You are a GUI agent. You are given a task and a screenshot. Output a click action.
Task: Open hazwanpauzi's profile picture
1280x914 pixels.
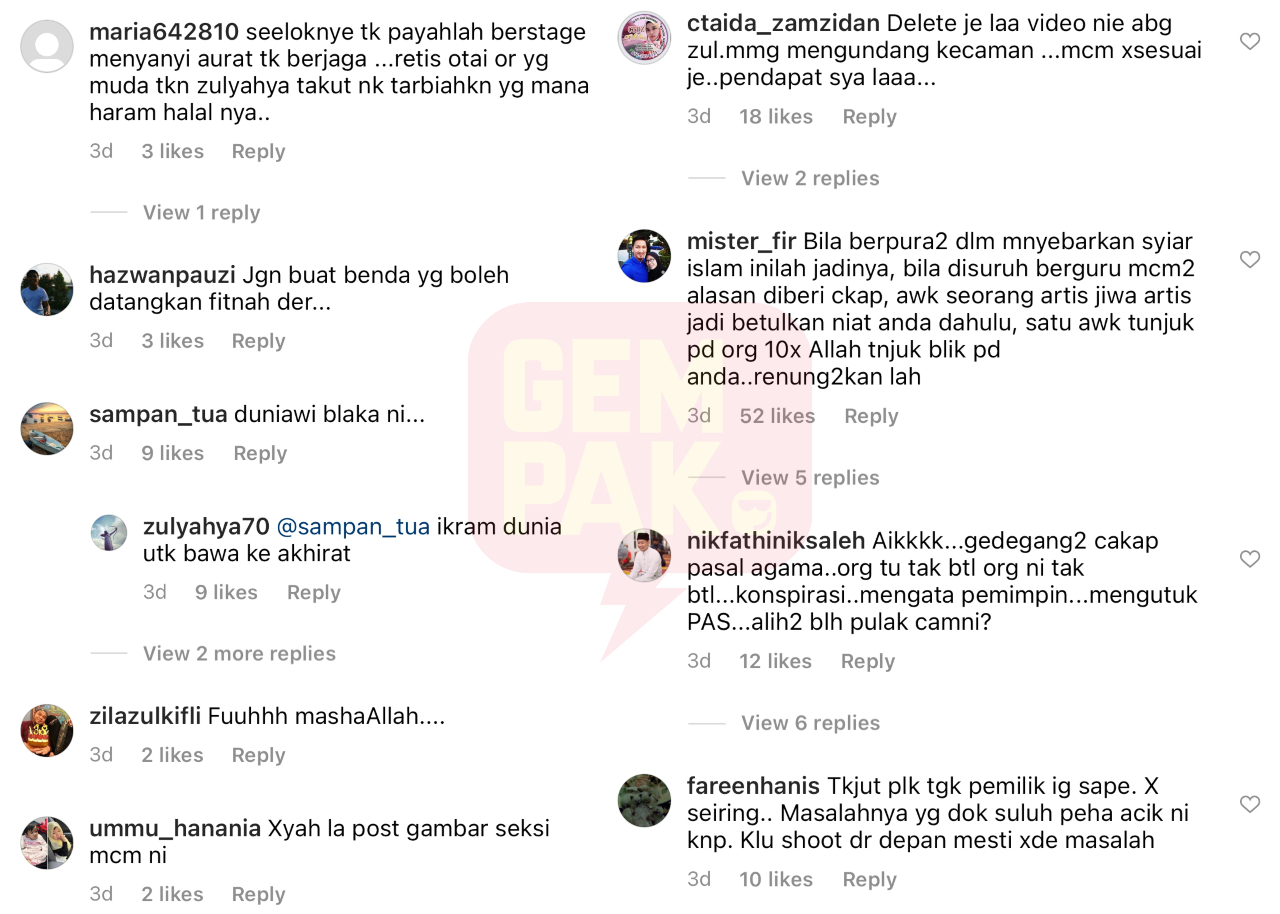(x=47, y=290)
